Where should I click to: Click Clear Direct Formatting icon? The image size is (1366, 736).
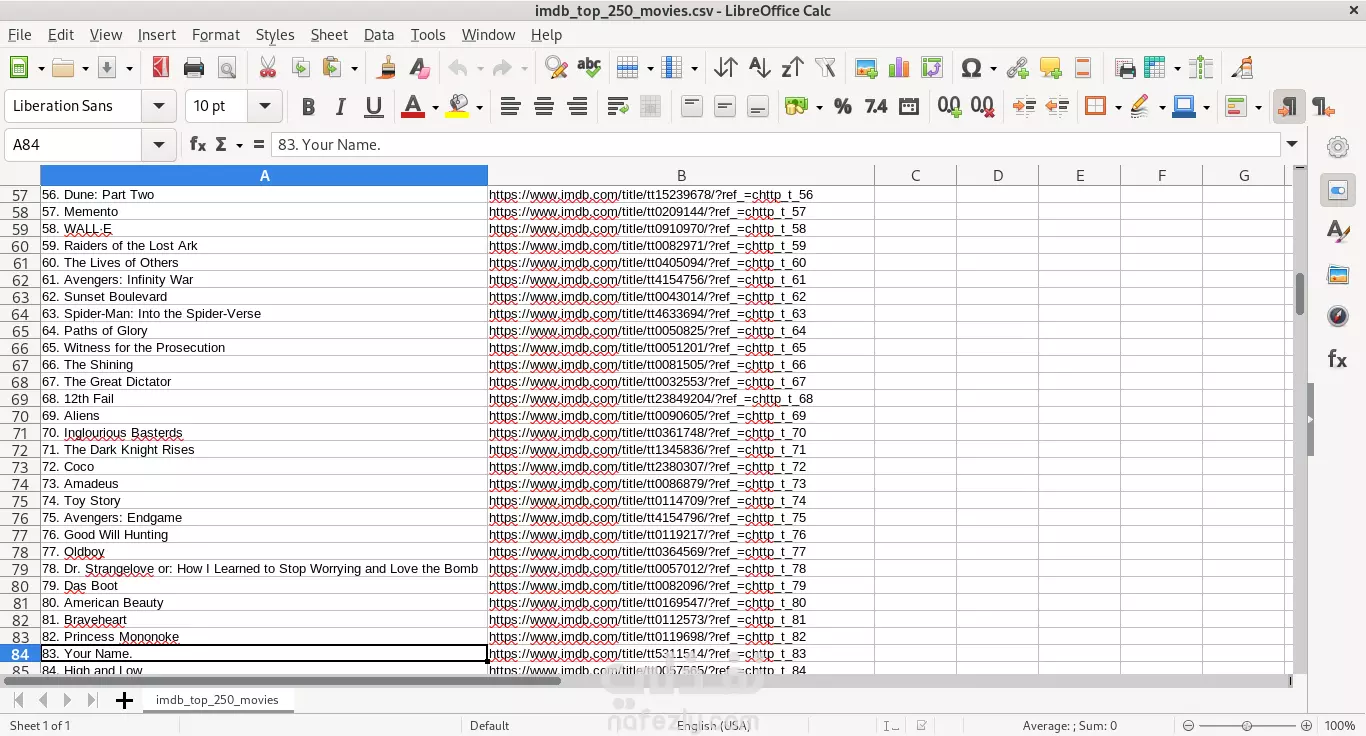420,68
